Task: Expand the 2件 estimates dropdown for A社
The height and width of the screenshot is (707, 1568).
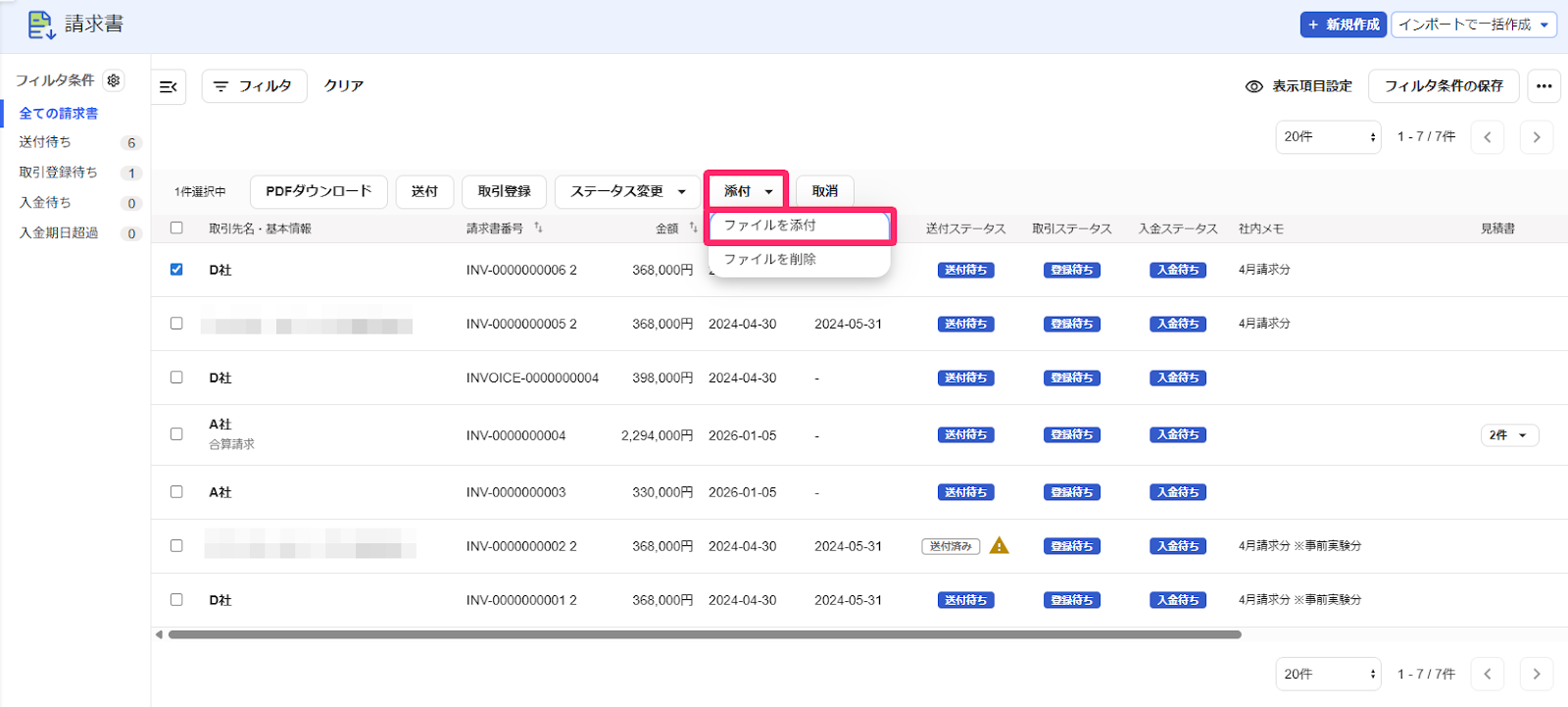Action: point(1509,434)
